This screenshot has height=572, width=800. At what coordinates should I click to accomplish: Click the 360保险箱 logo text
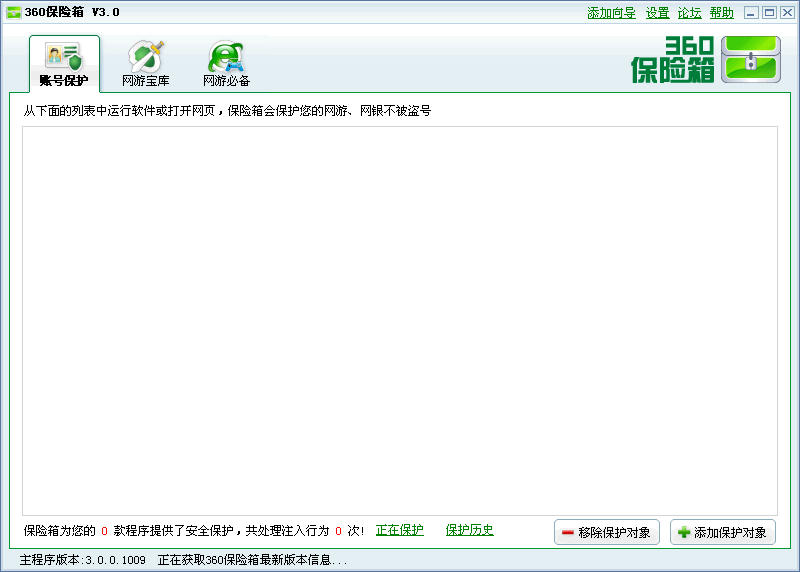tap(672, 60)
